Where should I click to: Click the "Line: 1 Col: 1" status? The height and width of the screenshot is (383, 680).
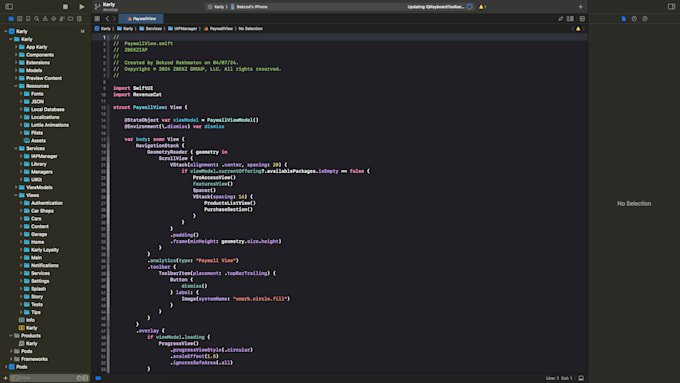[559, 378]
